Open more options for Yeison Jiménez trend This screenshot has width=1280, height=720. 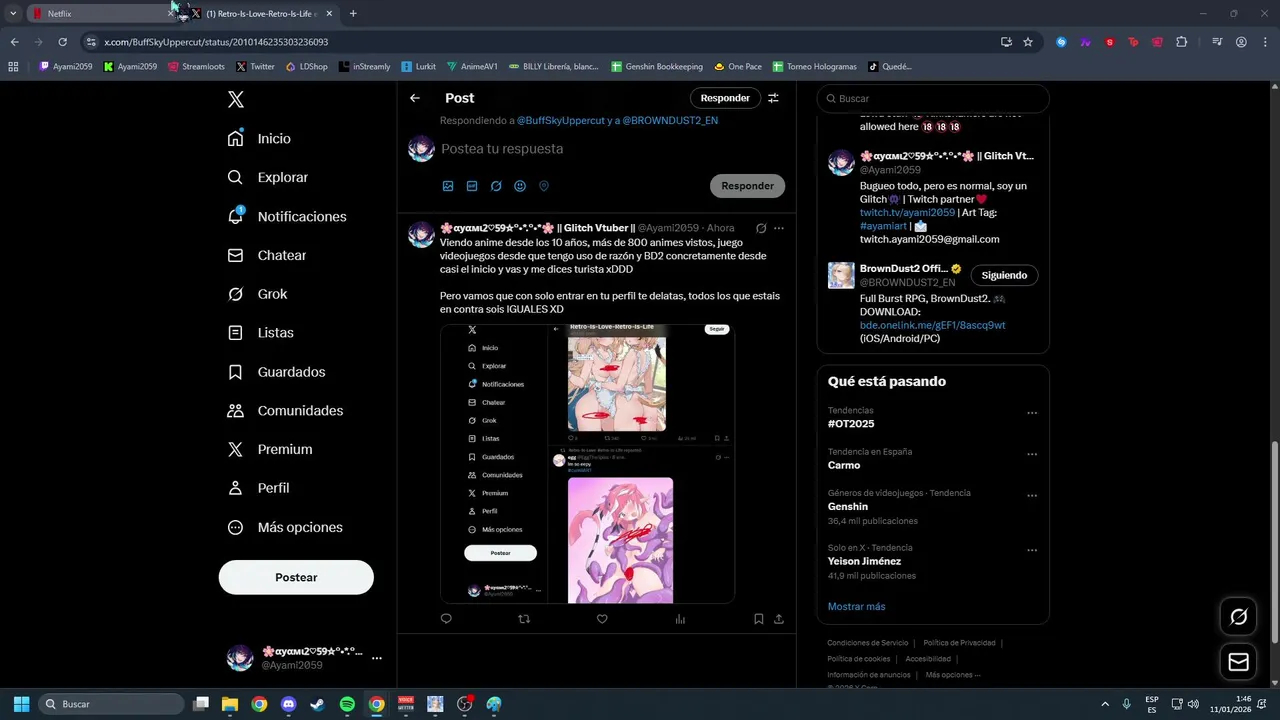point(1032,550)
